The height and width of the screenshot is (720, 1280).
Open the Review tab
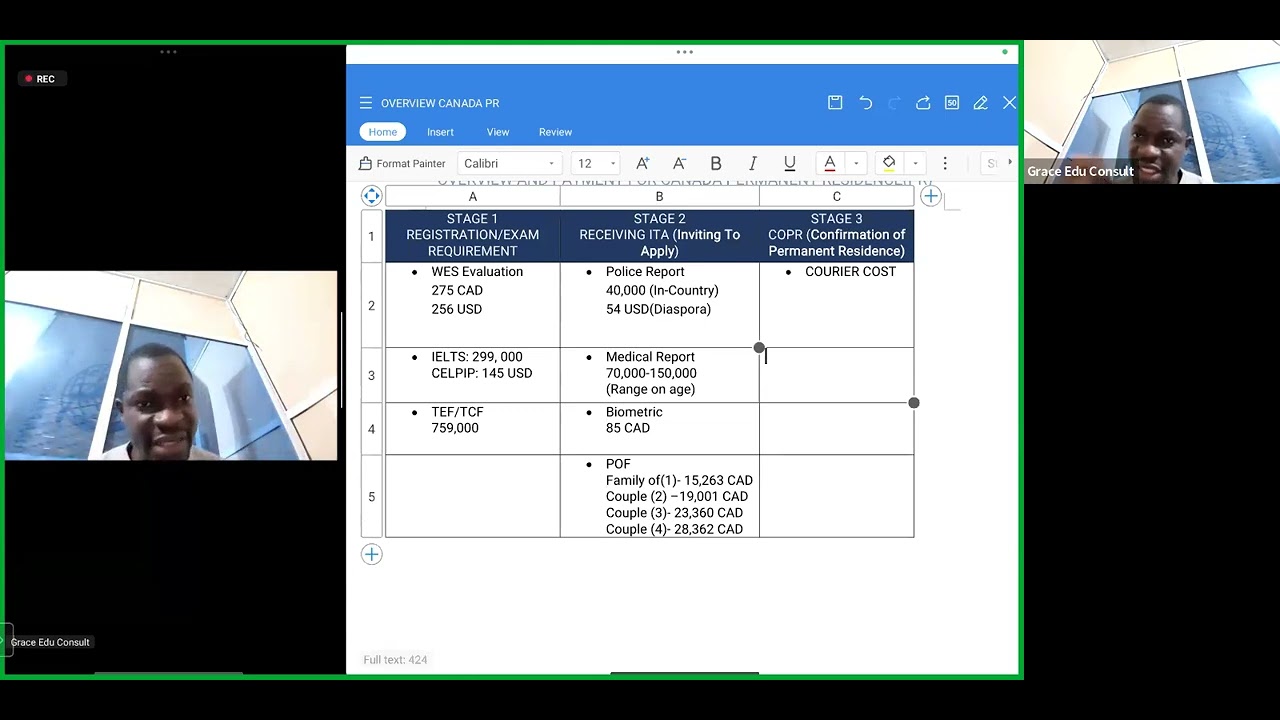click(x=555, y=132)
